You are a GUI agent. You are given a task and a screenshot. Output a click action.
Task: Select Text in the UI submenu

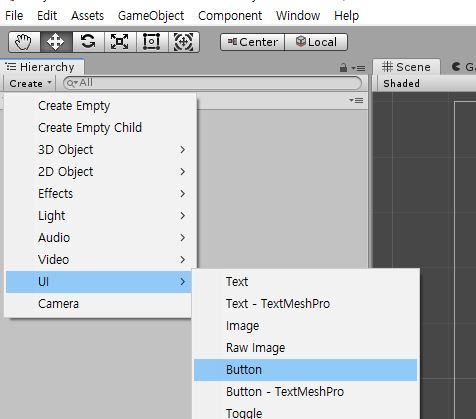pyautogui.click(x=305, y=282)
